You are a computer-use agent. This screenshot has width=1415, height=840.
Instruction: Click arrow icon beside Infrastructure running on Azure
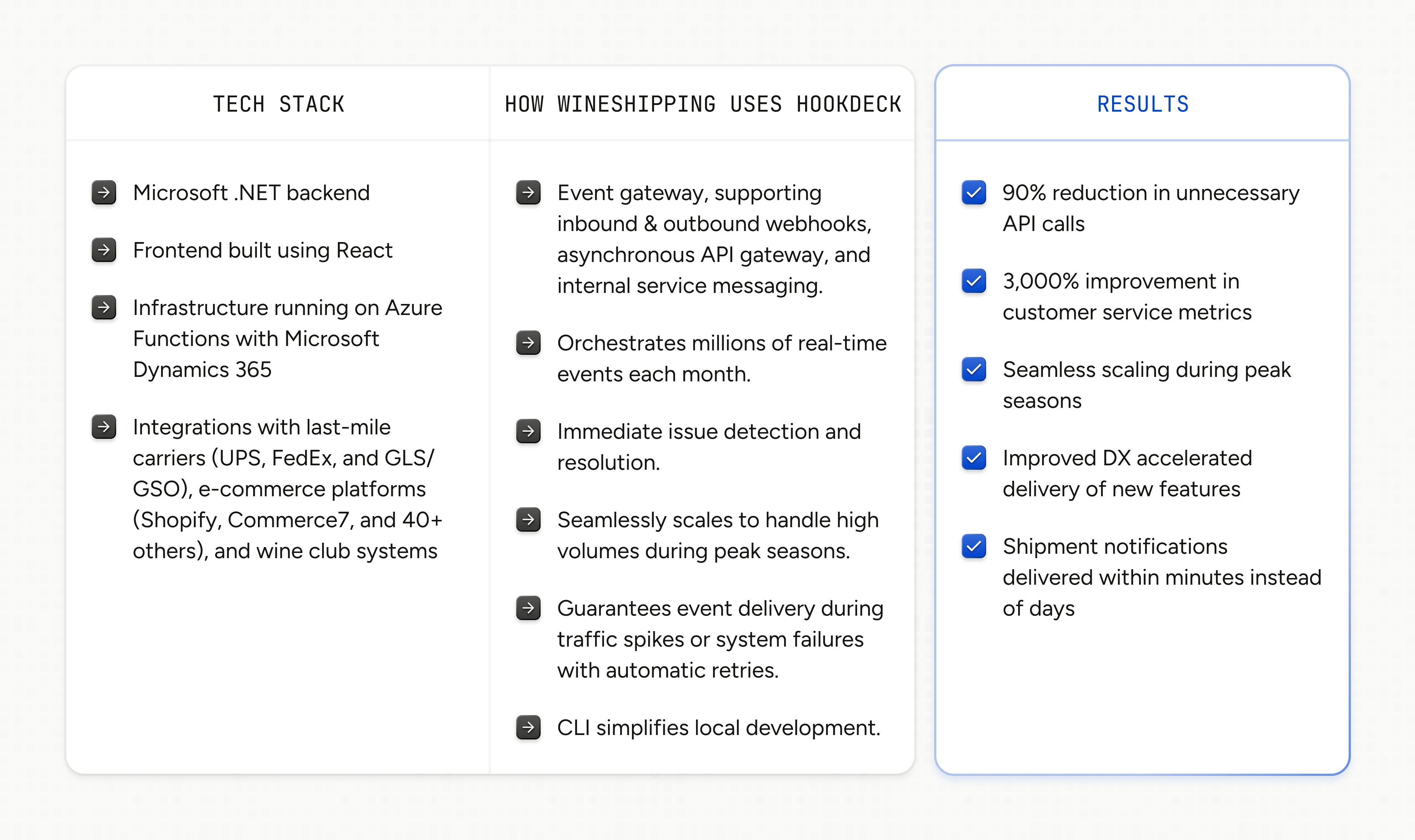104,307
